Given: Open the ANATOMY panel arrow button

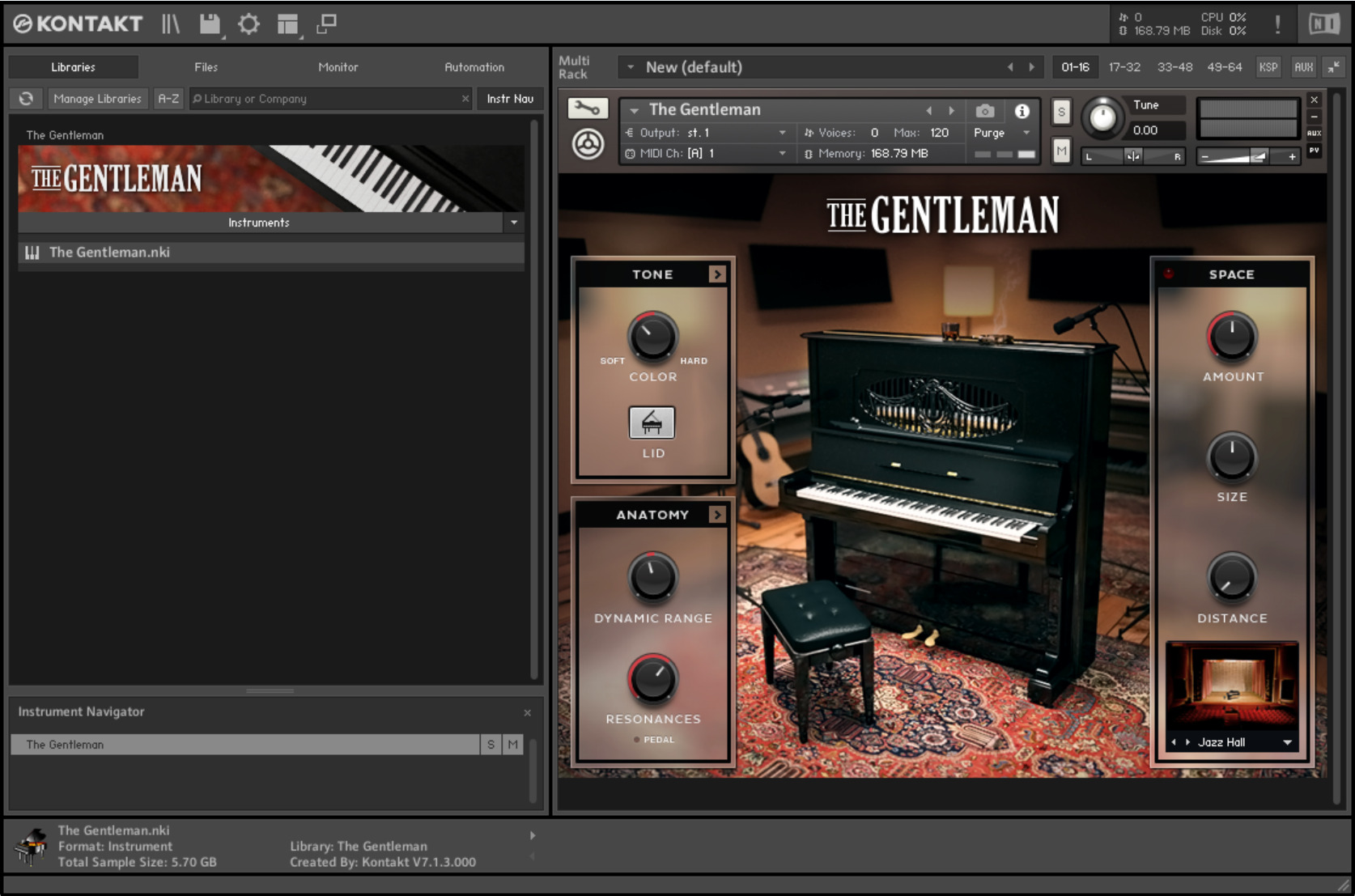Looking at the screenshot, I should (716, 515).
